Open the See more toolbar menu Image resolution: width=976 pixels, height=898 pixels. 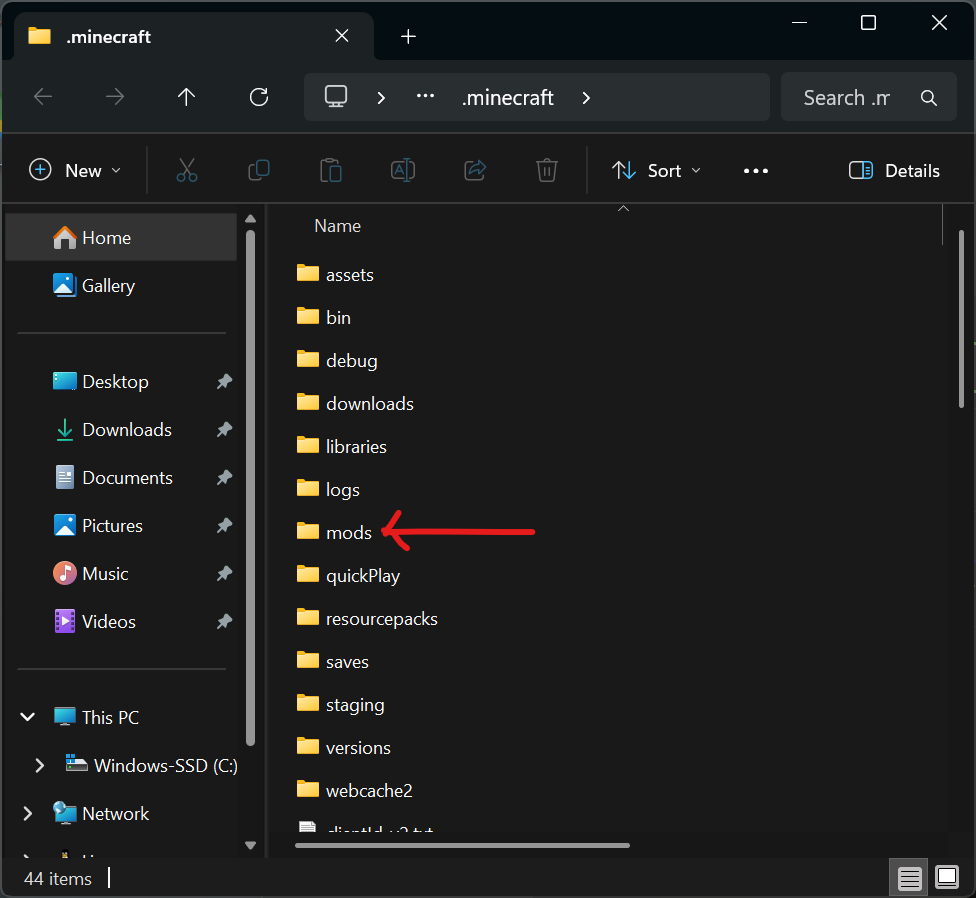click(x=755, y=170)
